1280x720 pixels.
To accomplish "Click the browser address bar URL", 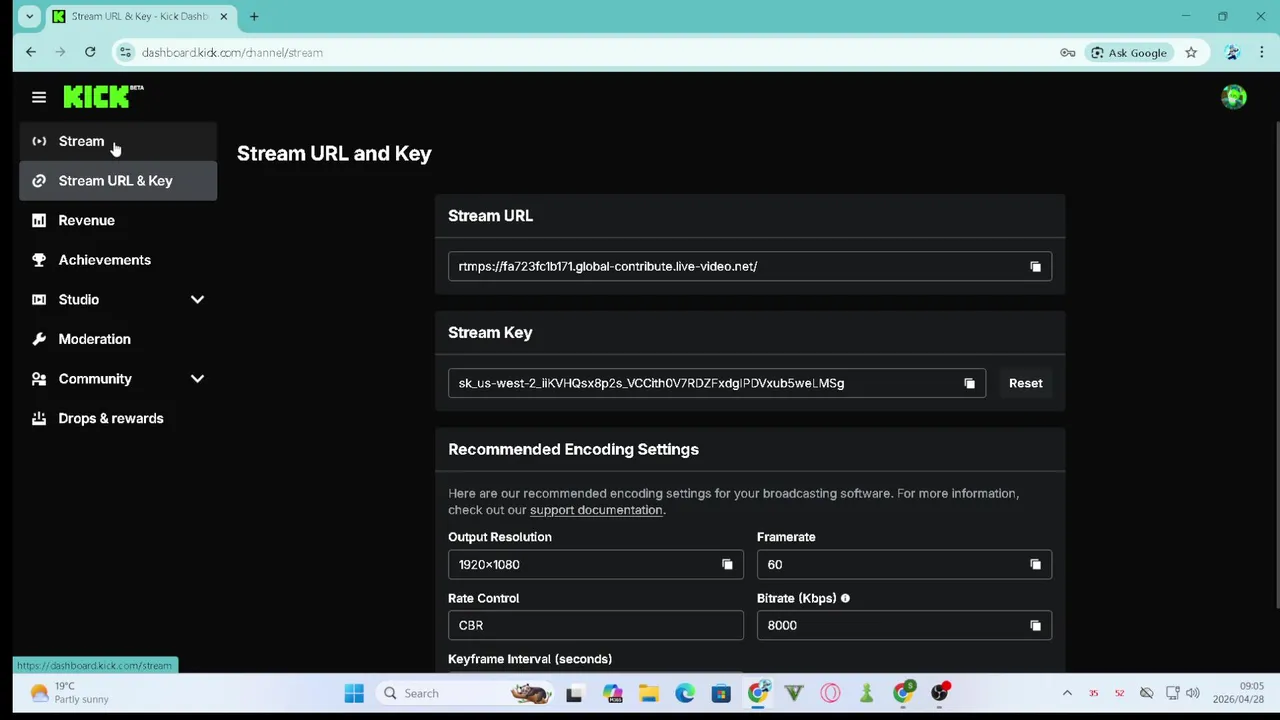I will click(232, 53).
